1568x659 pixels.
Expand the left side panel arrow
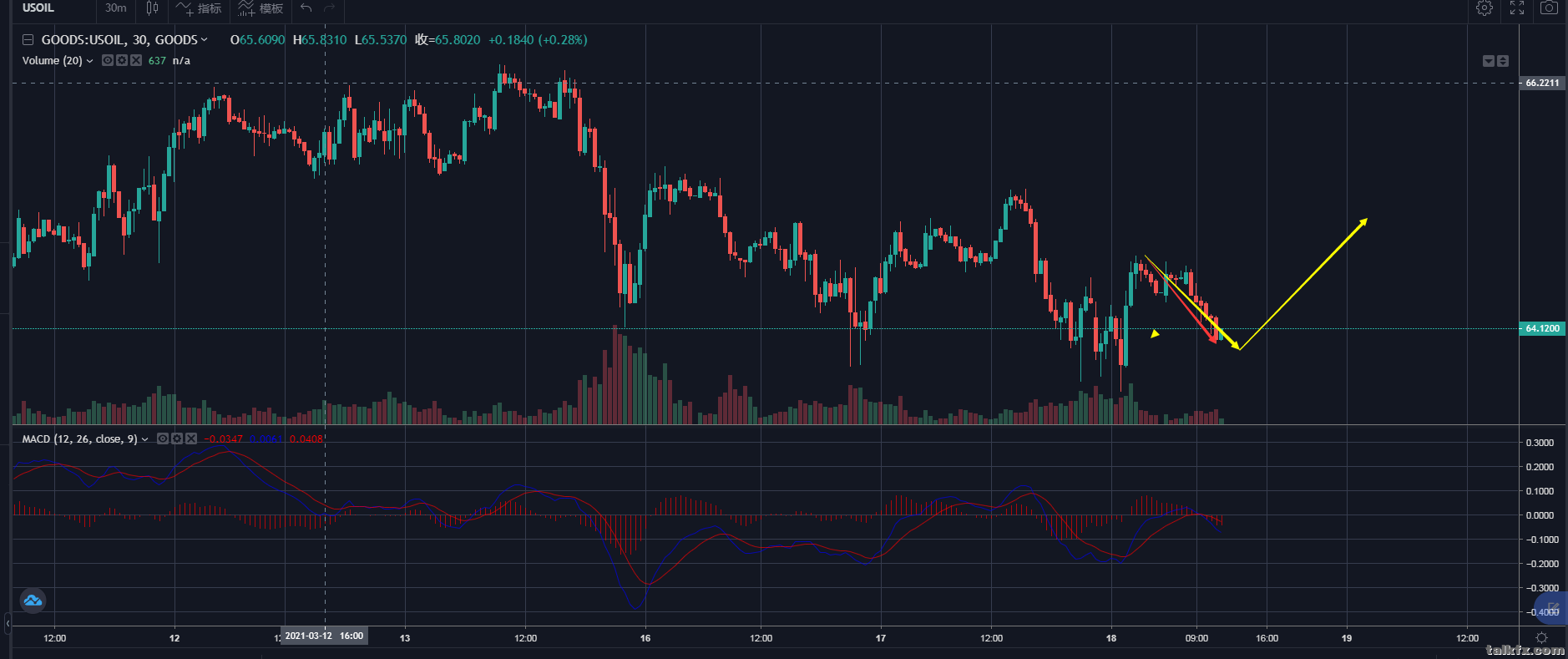coord(8,622)
